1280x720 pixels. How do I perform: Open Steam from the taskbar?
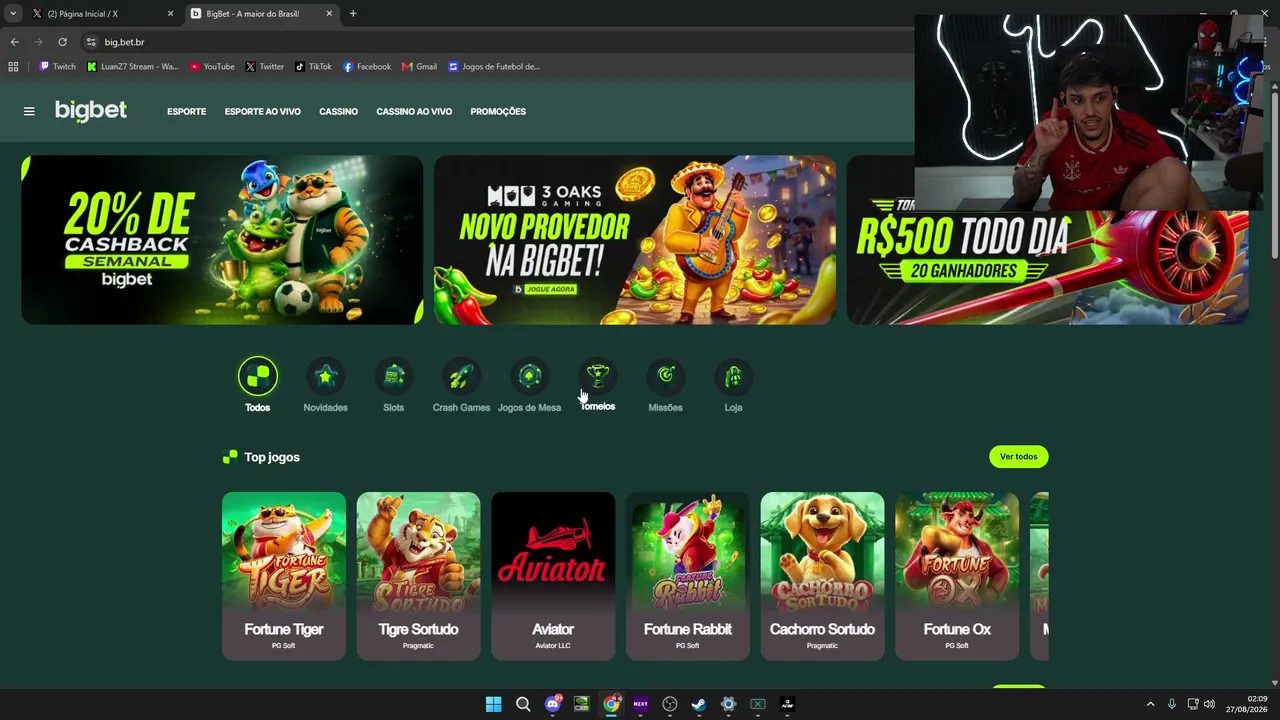click(699, 704)
